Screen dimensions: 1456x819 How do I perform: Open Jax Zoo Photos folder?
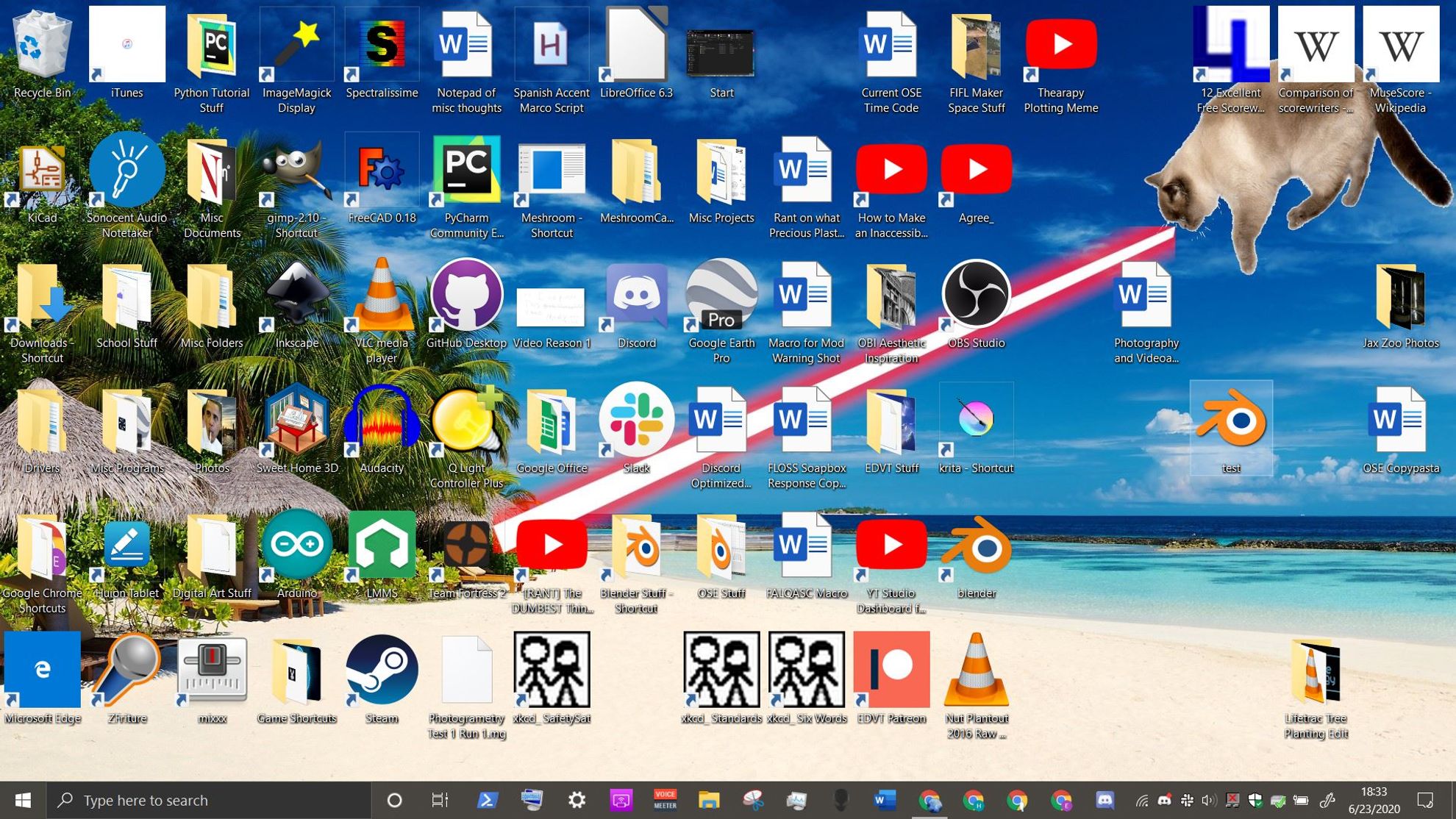1401,296
